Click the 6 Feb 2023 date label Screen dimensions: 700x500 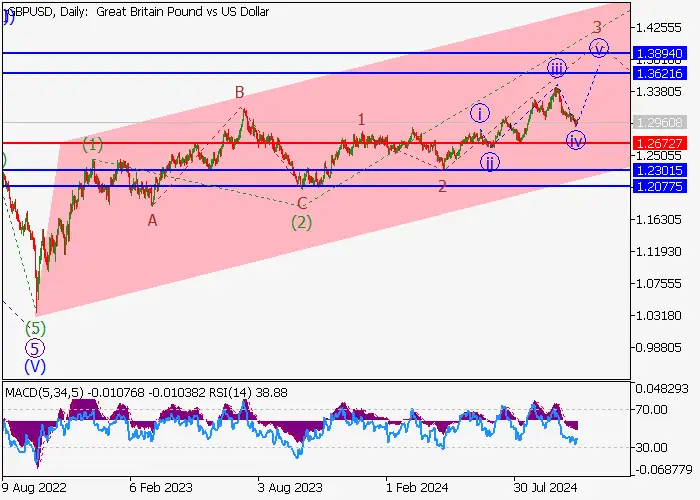(161, 487)
